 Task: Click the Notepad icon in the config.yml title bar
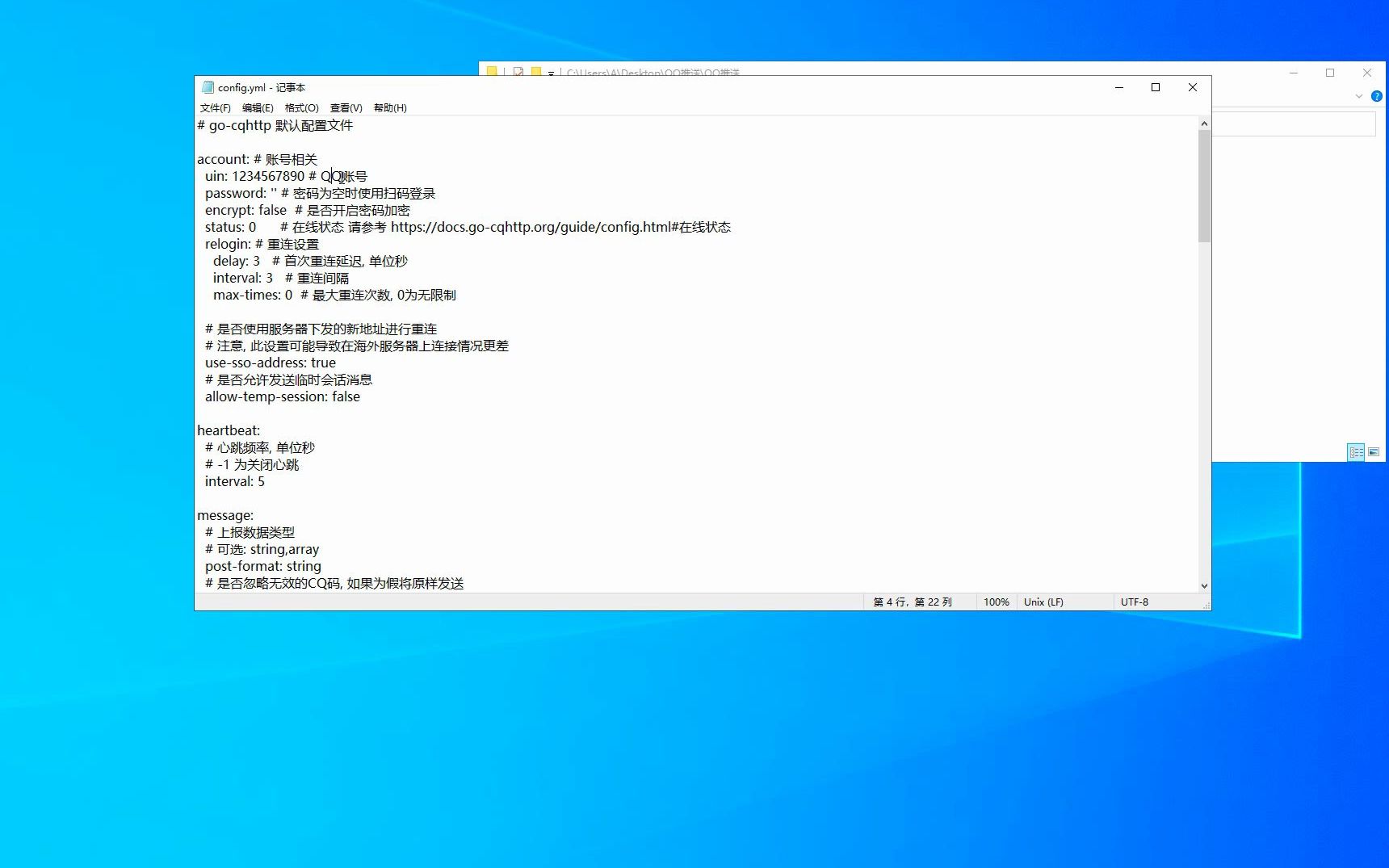[x=208, y=87]
